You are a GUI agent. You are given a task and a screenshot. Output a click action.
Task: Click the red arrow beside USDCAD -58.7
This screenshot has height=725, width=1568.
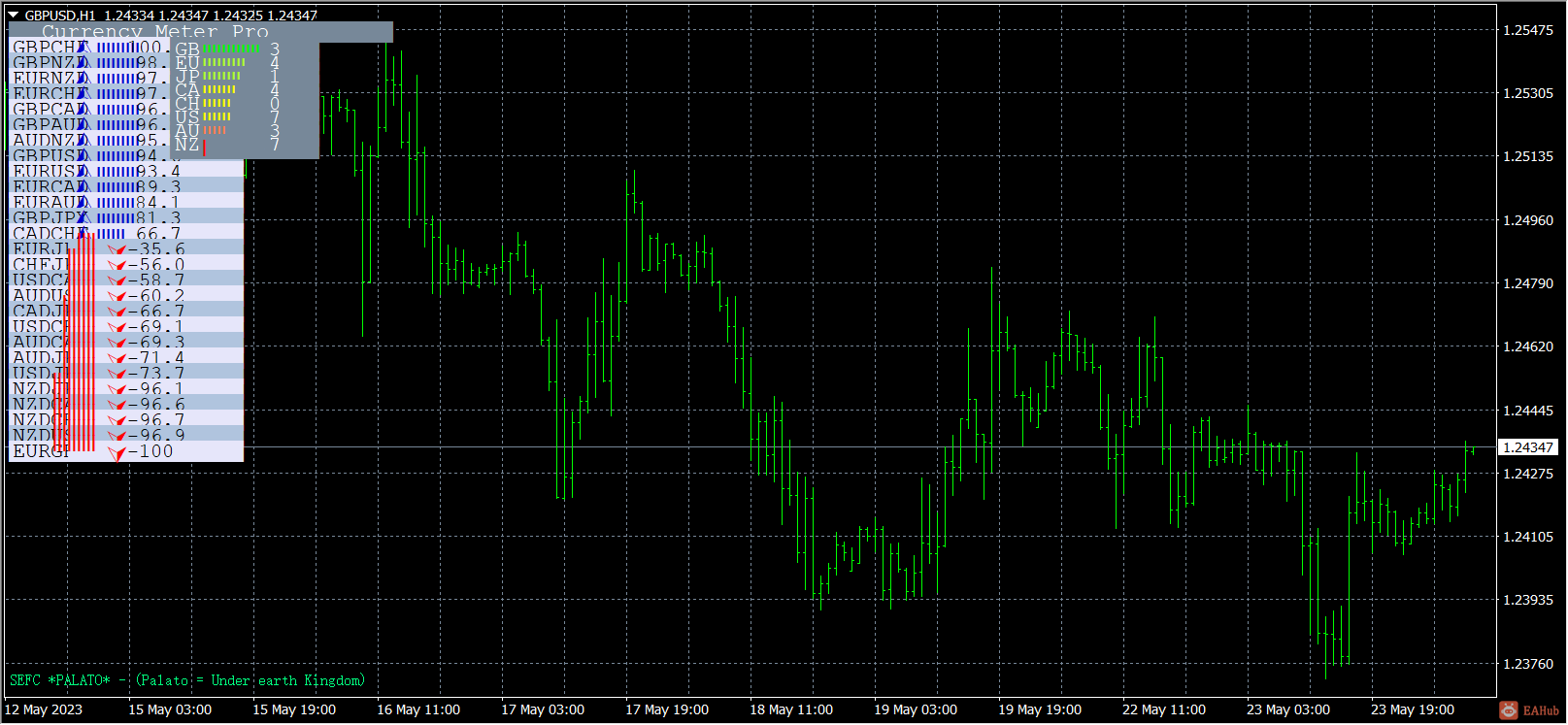117,281
